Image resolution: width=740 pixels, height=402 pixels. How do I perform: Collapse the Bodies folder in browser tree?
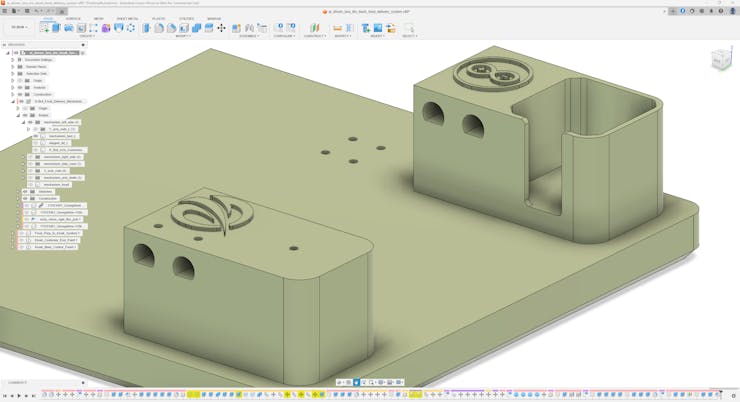(18, 115)
